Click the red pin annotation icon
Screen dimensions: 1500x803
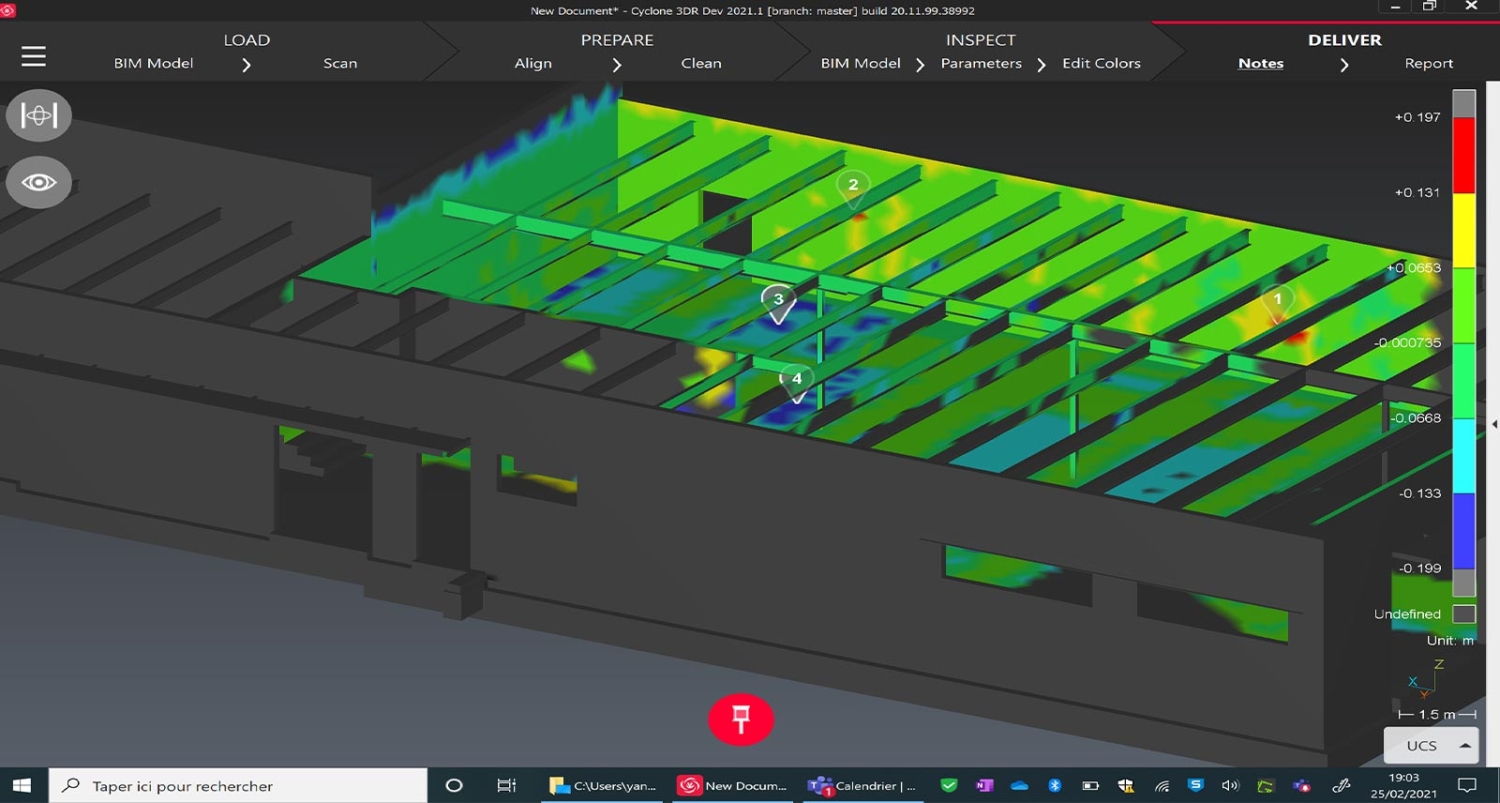741,718
